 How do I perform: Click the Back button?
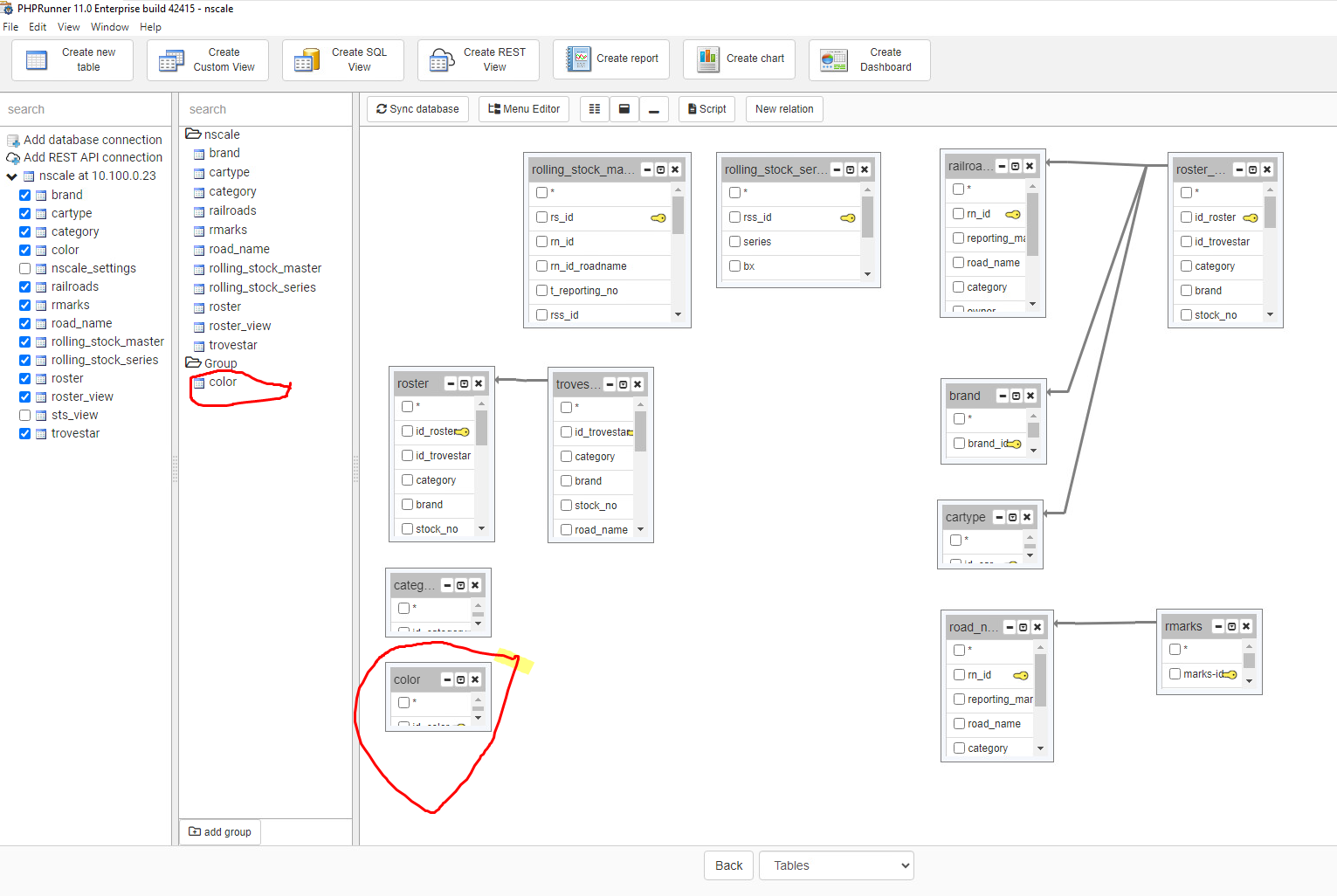pyautogui.click(x=728, y=865)
